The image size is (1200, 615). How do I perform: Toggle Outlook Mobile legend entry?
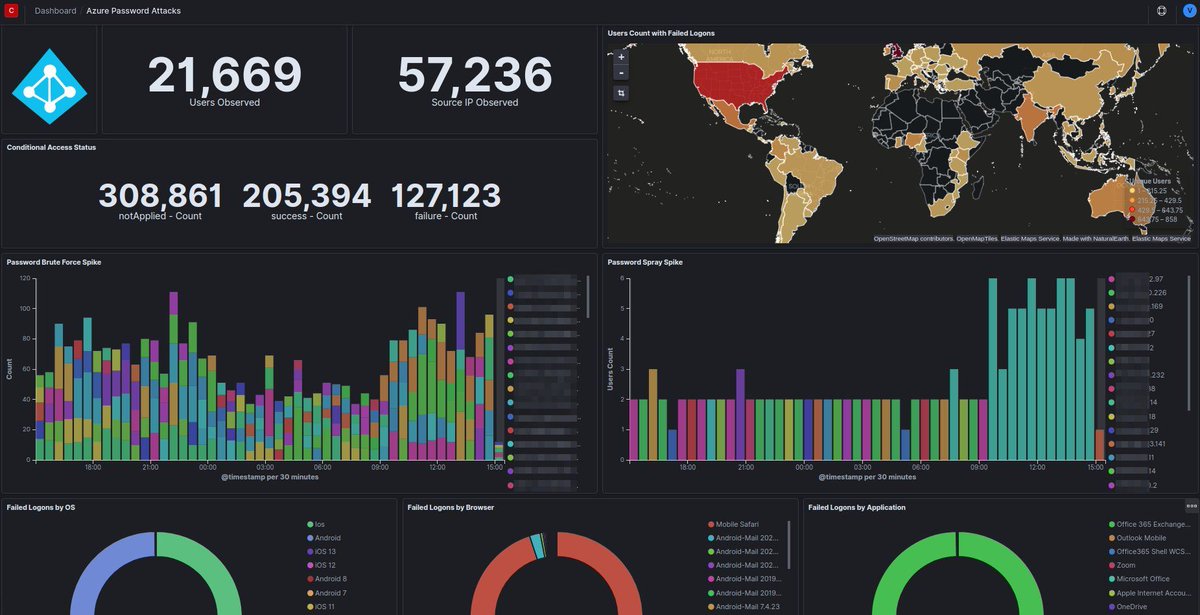pos(1140,538)
